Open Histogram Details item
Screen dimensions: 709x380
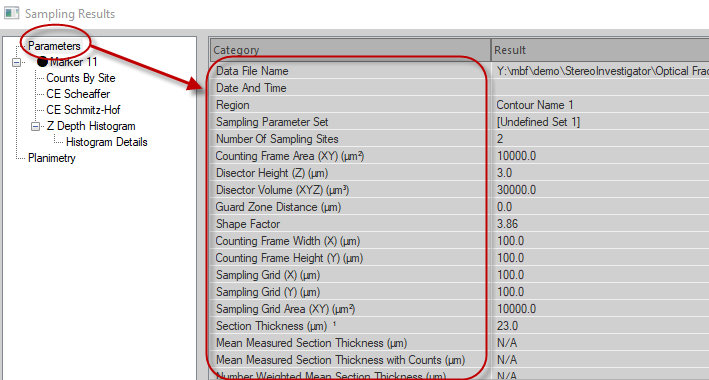(106, 142)
